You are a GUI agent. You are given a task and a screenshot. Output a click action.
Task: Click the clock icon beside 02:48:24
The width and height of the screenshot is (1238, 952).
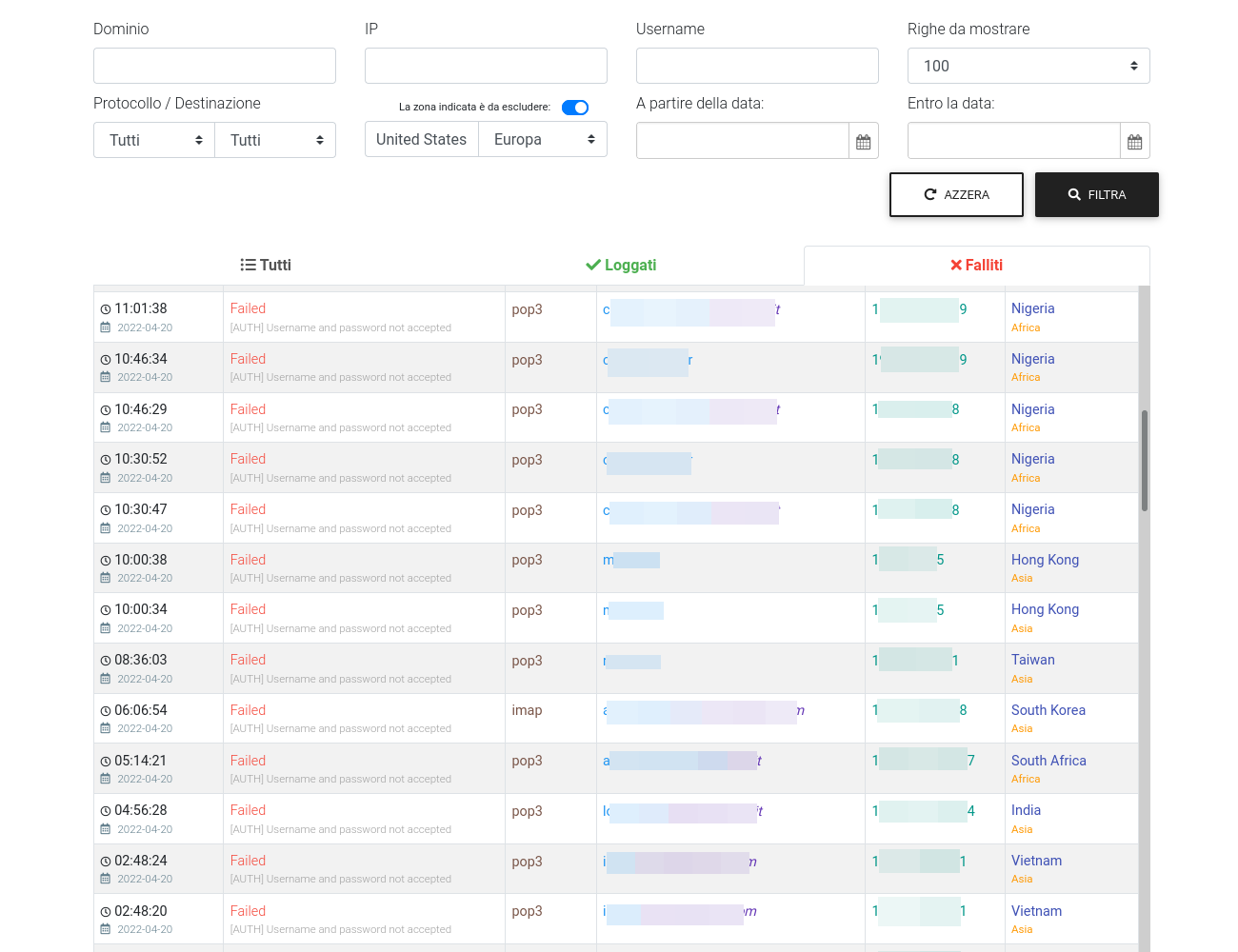(x=106, y=862)
